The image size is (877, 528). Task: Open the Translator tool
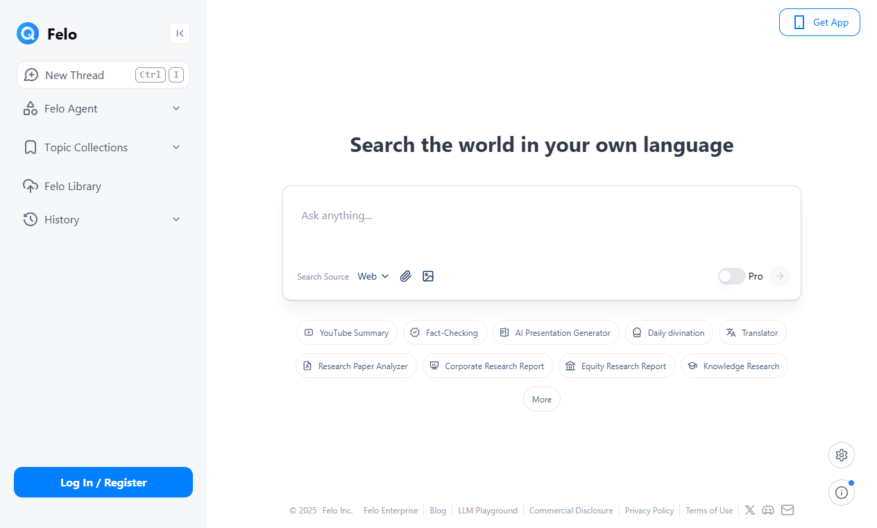click(753, 333)
